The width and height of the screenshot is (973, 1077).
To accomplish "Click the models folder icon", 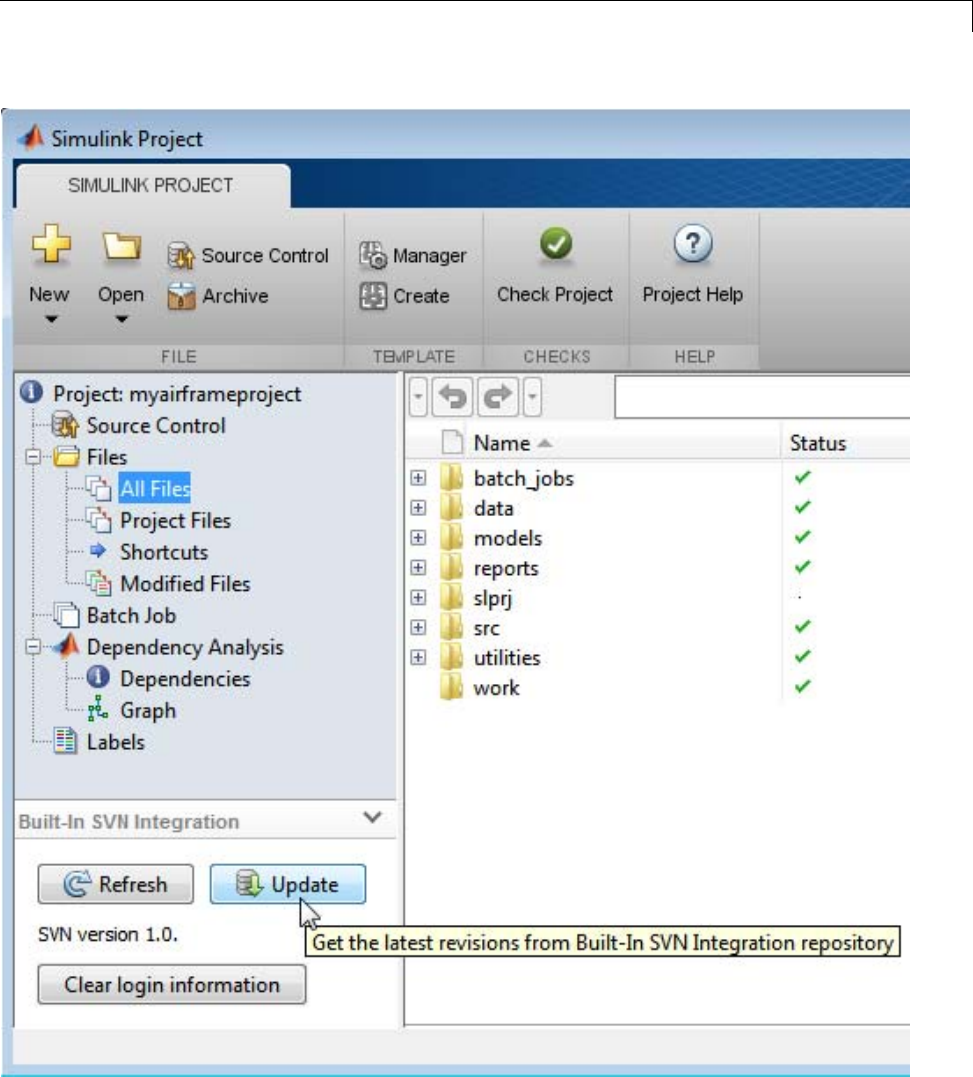I will coord(451,538).
